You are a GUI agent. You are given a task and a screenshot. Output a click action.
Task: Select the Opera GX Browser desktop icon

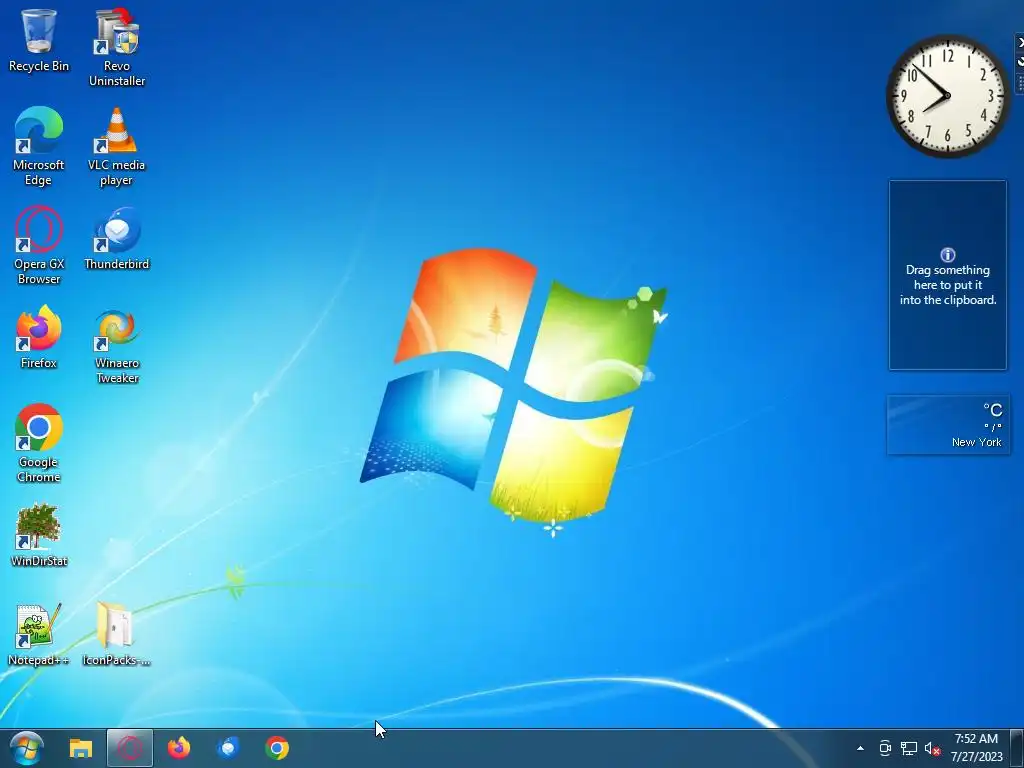[x=39, y=246]
